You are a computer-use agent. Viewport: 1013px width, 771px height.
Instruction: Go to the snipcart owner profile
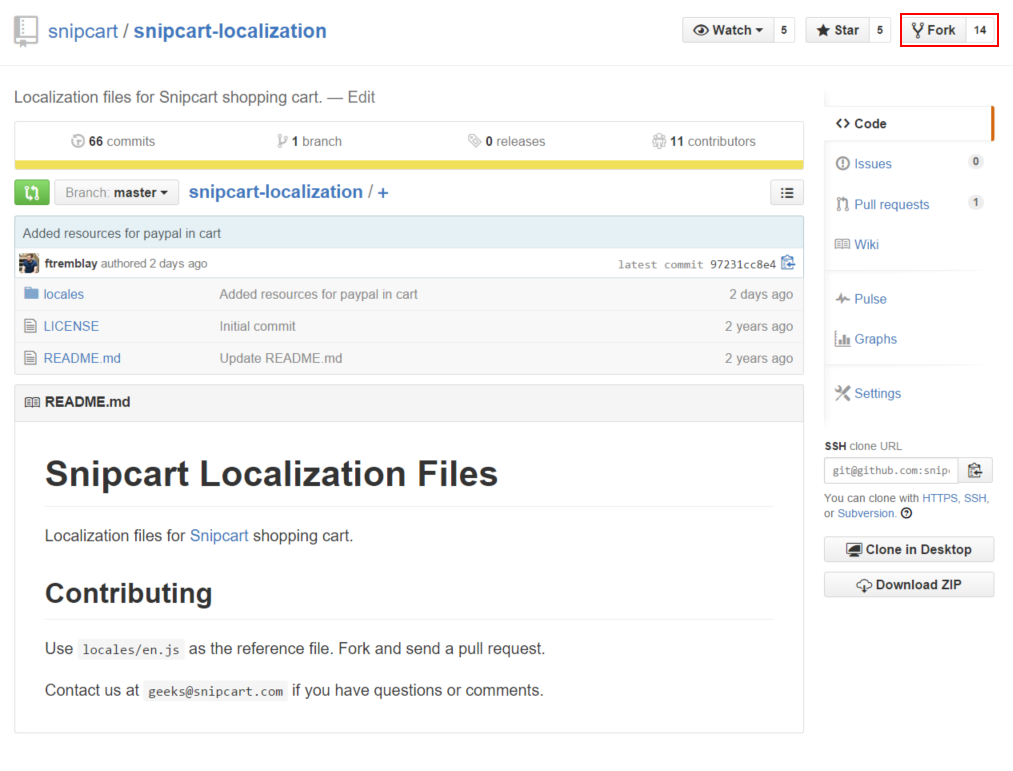83,31
